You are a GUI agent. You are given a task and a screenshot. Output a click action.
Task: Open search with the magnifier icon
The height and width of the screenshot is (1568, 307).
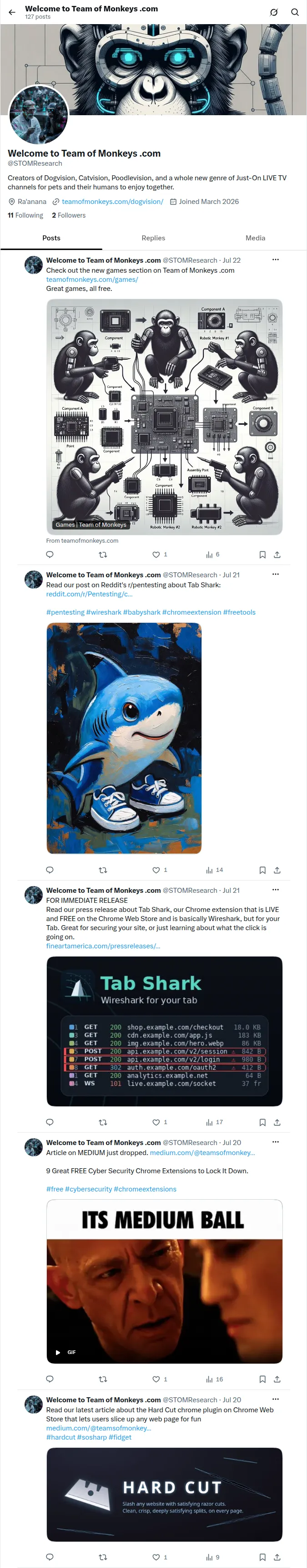click(295, 12)
